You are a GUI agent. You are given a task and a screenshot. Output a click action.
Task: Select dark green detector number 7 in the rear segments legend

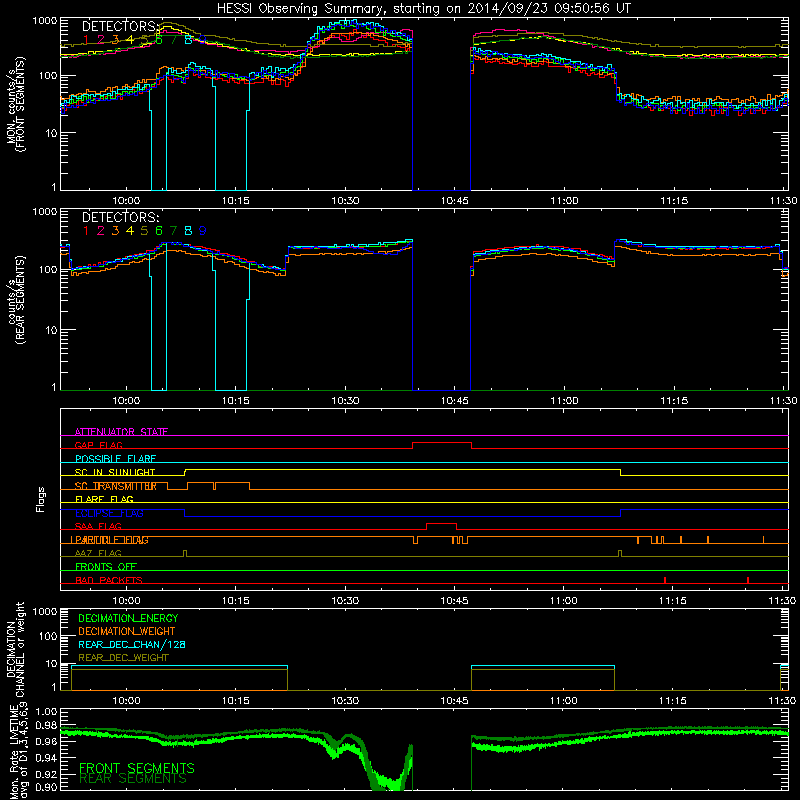tap(173, 231)
